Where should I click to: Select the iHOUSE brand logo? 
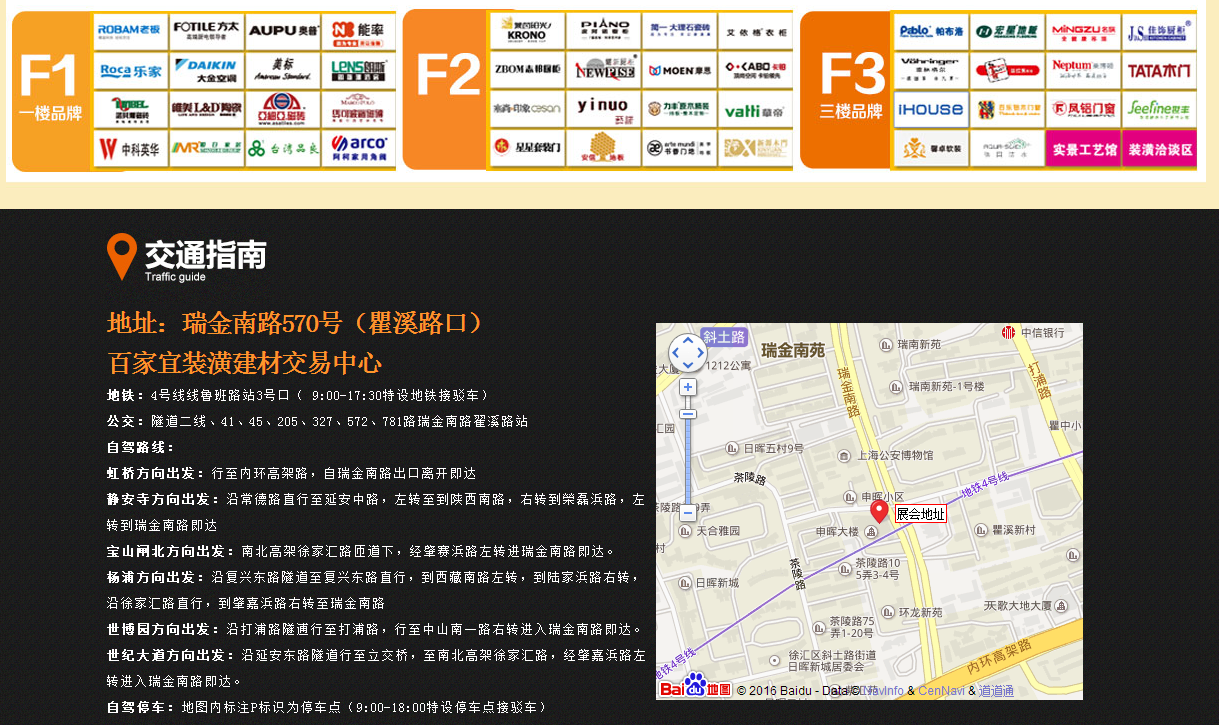tap(930, 109)
